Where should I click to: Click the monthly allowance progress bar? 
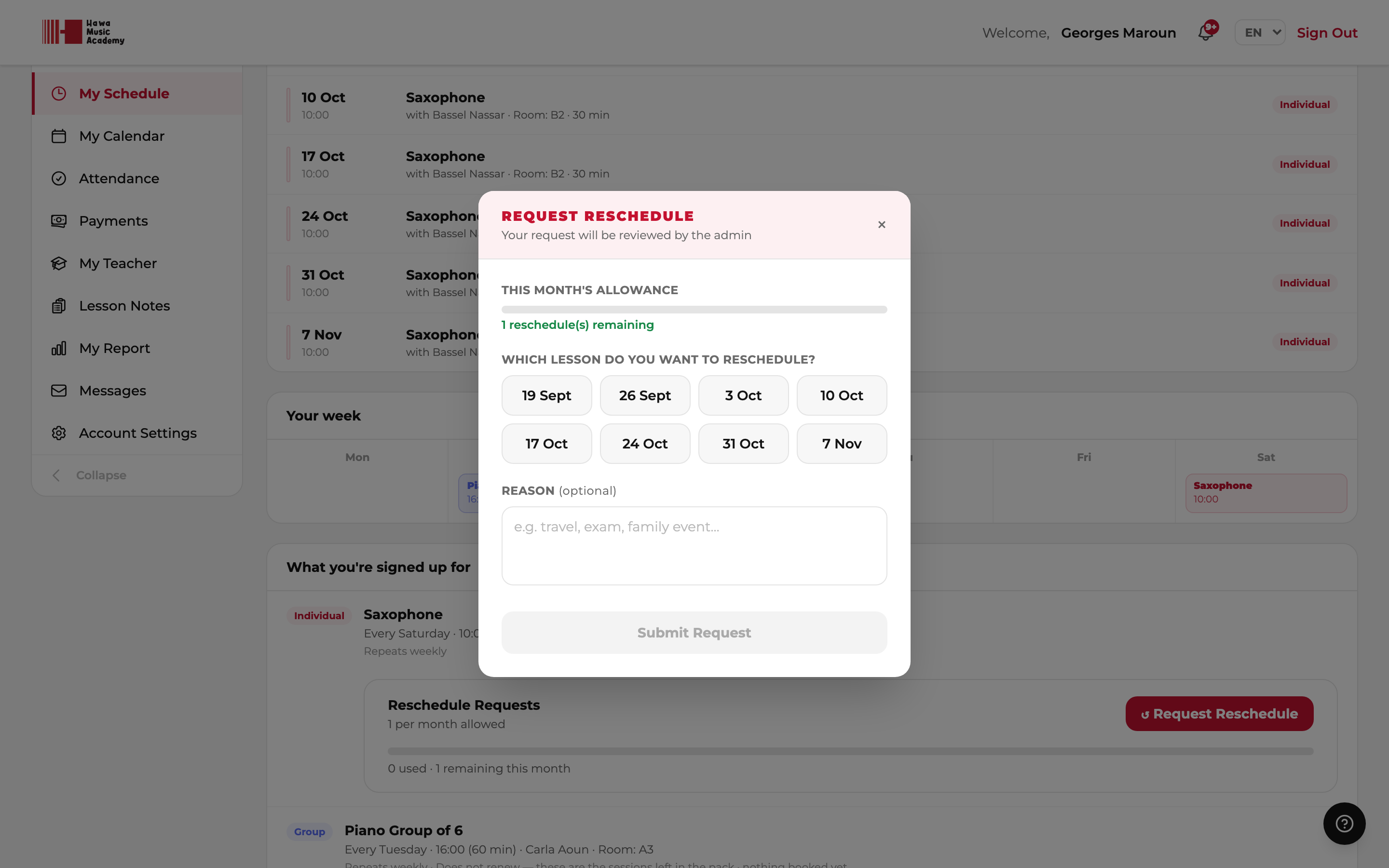[694, 310]
